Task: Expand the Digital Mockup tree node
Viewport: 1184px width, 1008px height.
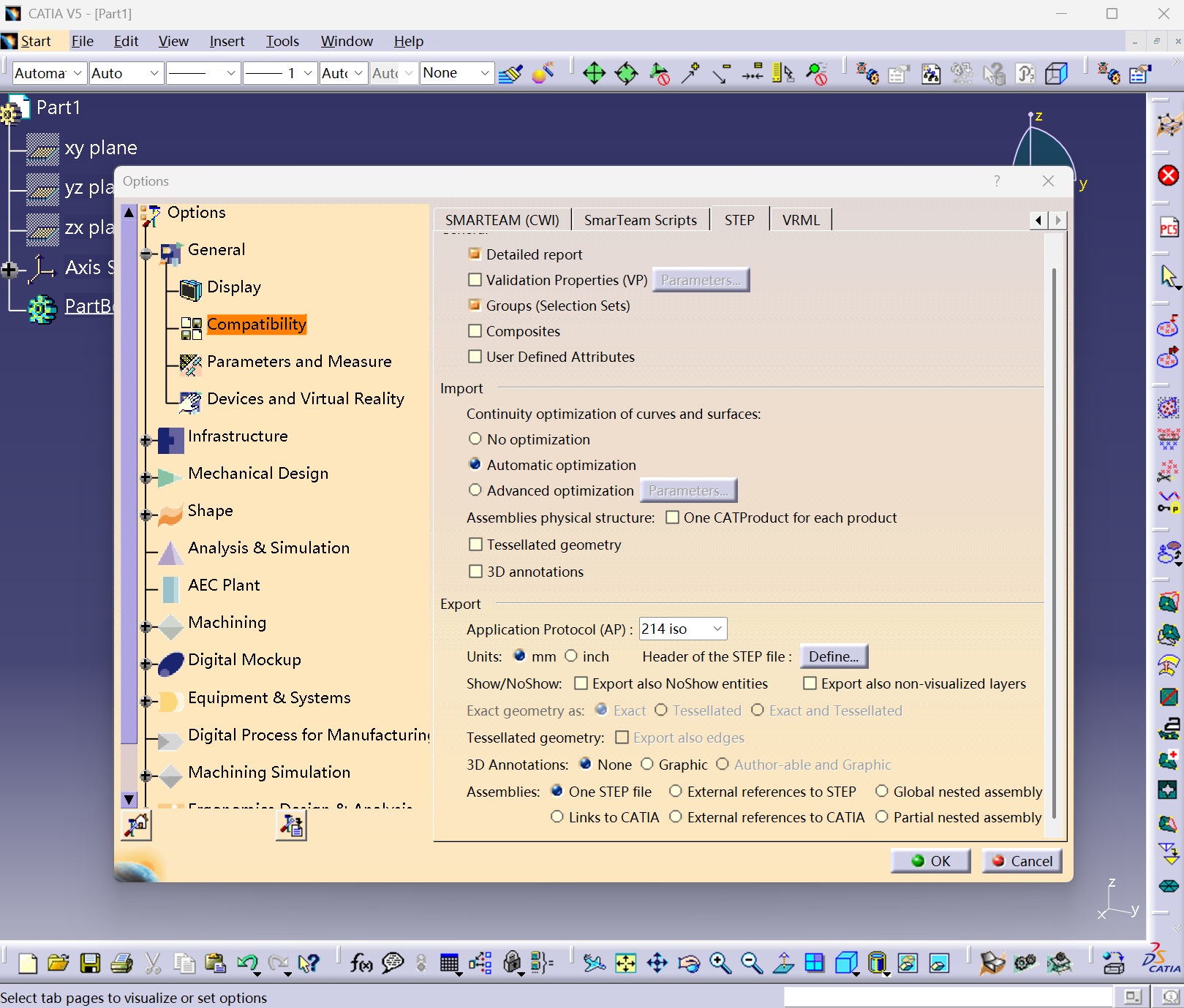Action: click(x=146, y=664)
